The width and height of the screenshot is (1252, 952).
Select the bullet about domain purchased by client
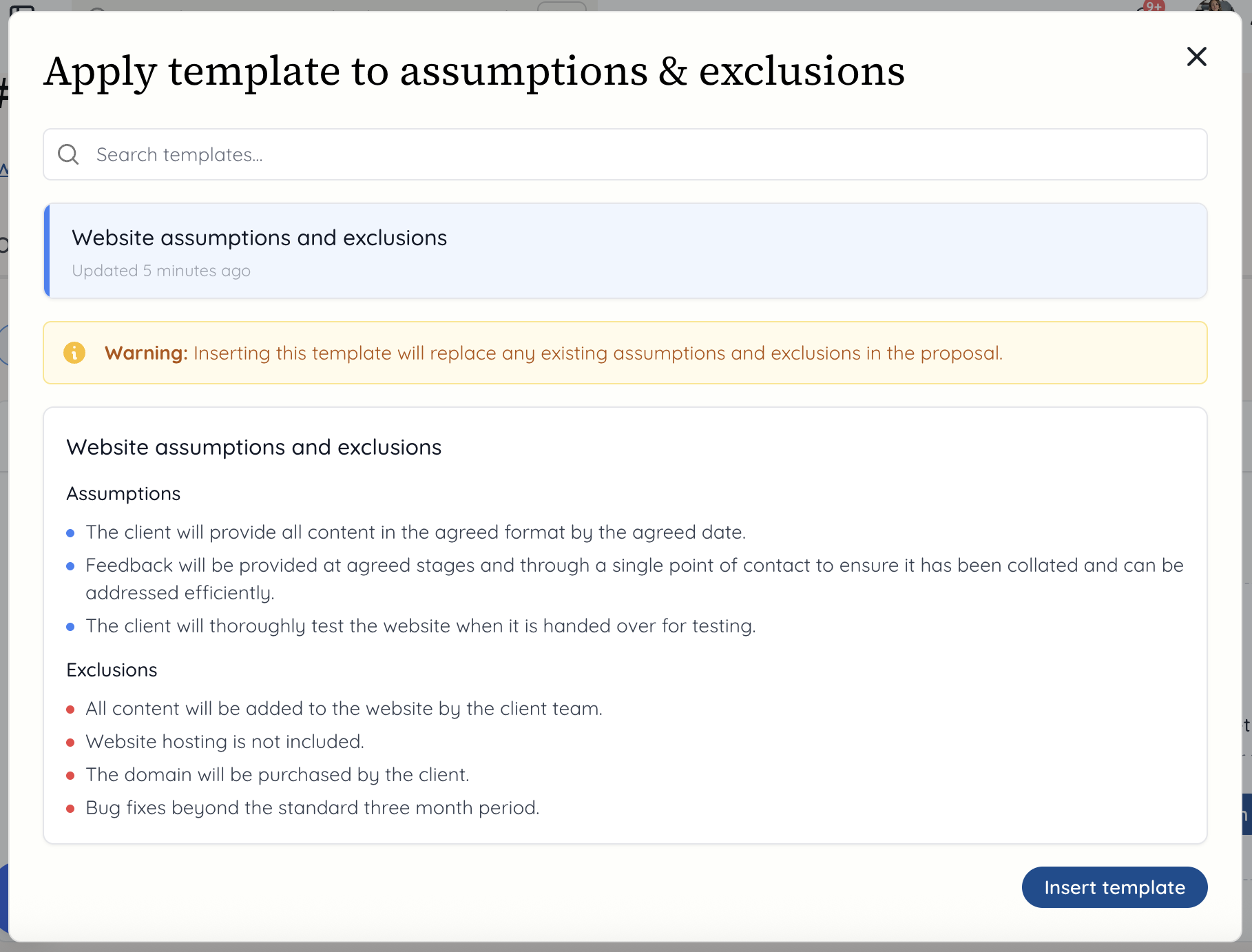tap(278, 774)
